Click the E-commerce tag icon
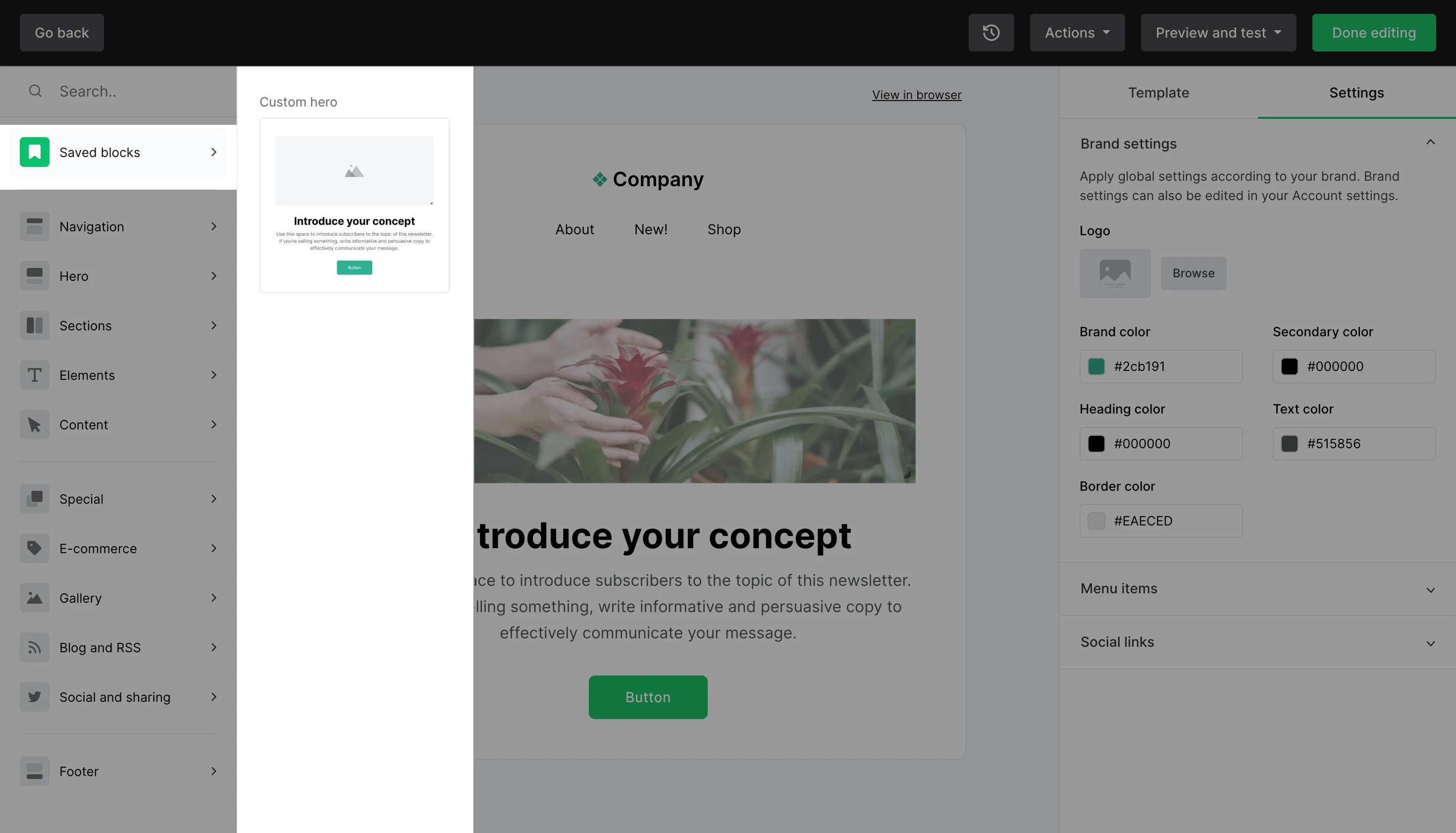1456x833 pixels. pos(34,549)
